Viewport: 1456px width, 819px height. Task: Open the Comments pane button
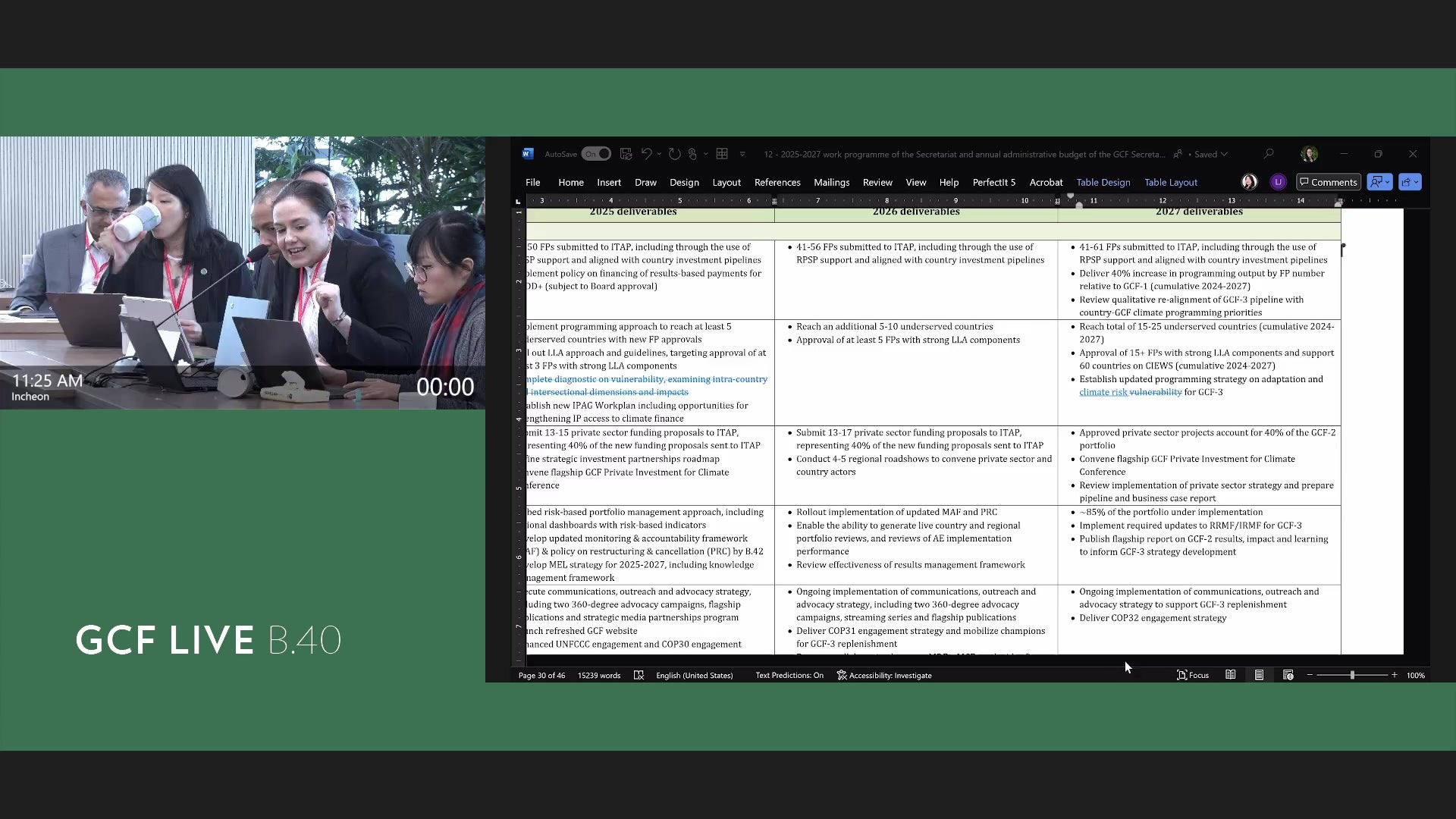[x=1328, y=182]
